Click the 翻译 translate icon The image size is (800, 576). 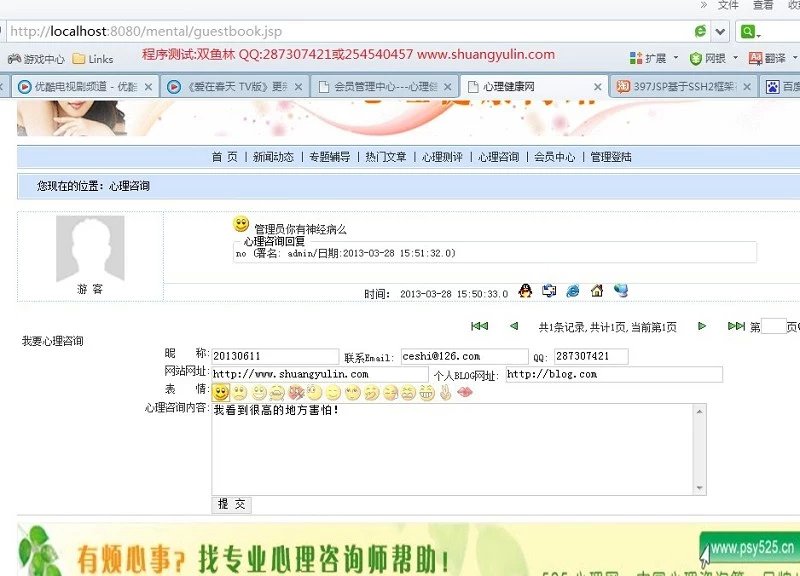(756, 58)
